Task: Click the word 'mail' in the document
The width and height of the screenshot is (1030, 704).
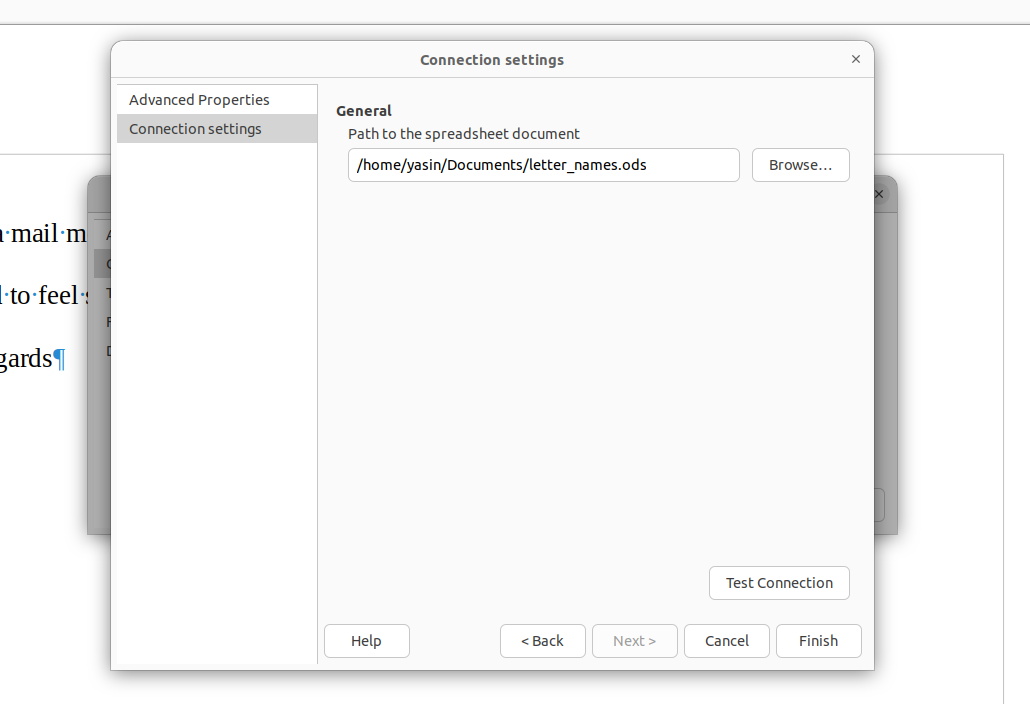Action: 34,235
